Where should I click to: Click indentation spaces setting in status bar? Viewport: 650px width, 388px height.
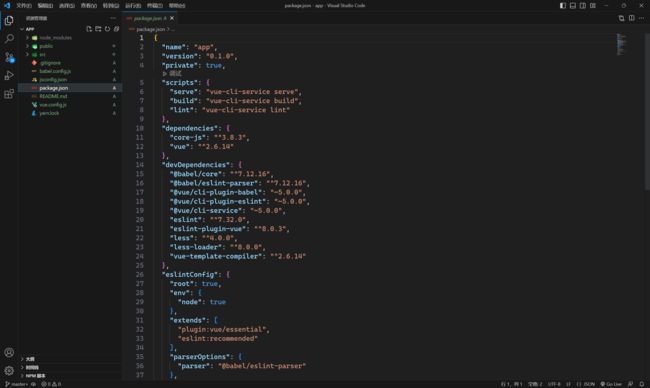[x=535, y=384]
